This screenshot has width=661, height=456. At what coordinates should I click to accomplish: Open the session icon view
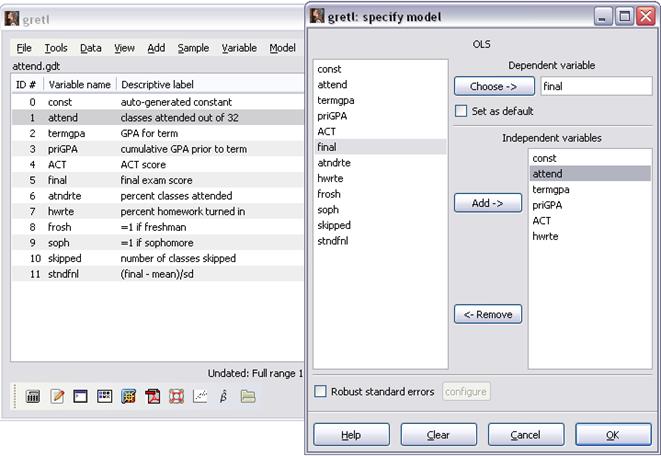click(104, 397)
